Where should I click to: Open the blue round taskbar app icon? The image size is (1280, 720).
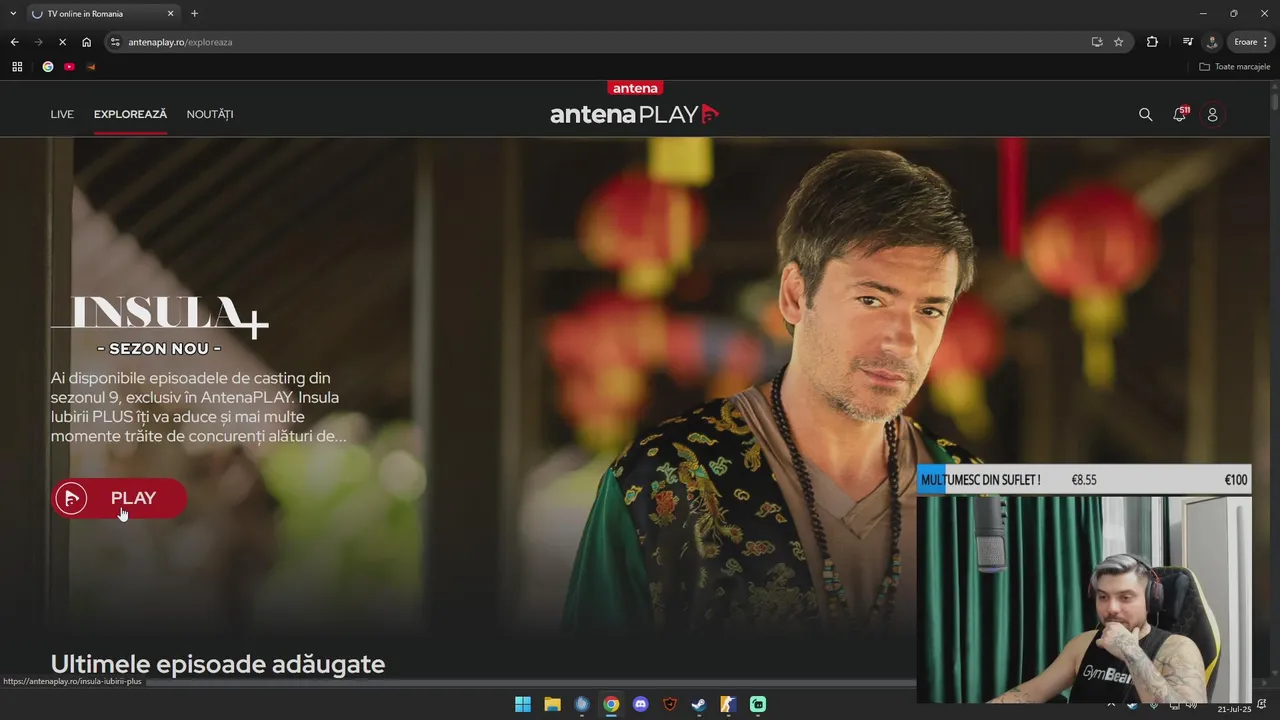[x=582, y=704]
